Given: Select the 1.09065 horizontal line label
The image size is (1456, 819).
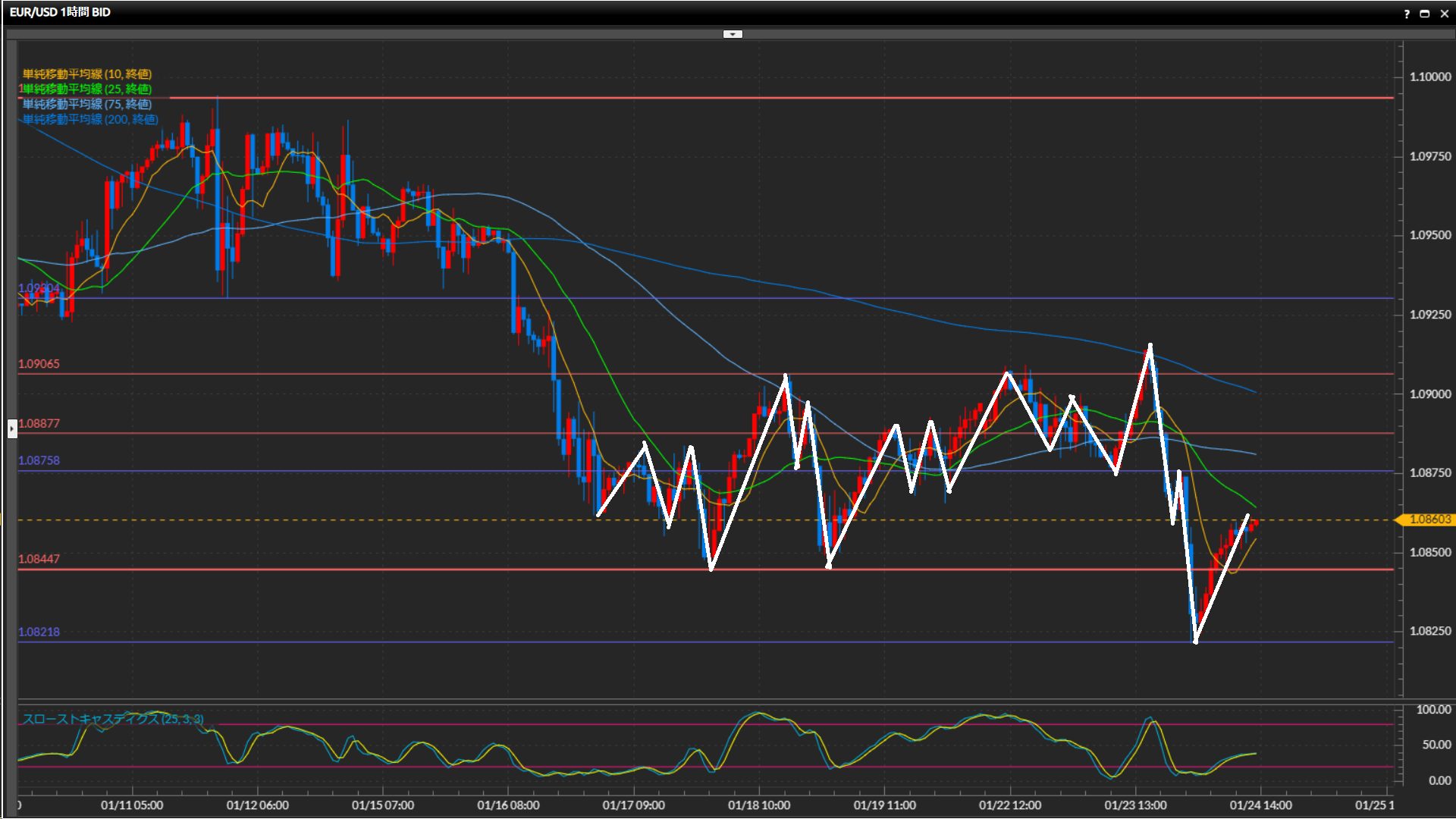Looking at the screenshot, I should tap(39, 364).
